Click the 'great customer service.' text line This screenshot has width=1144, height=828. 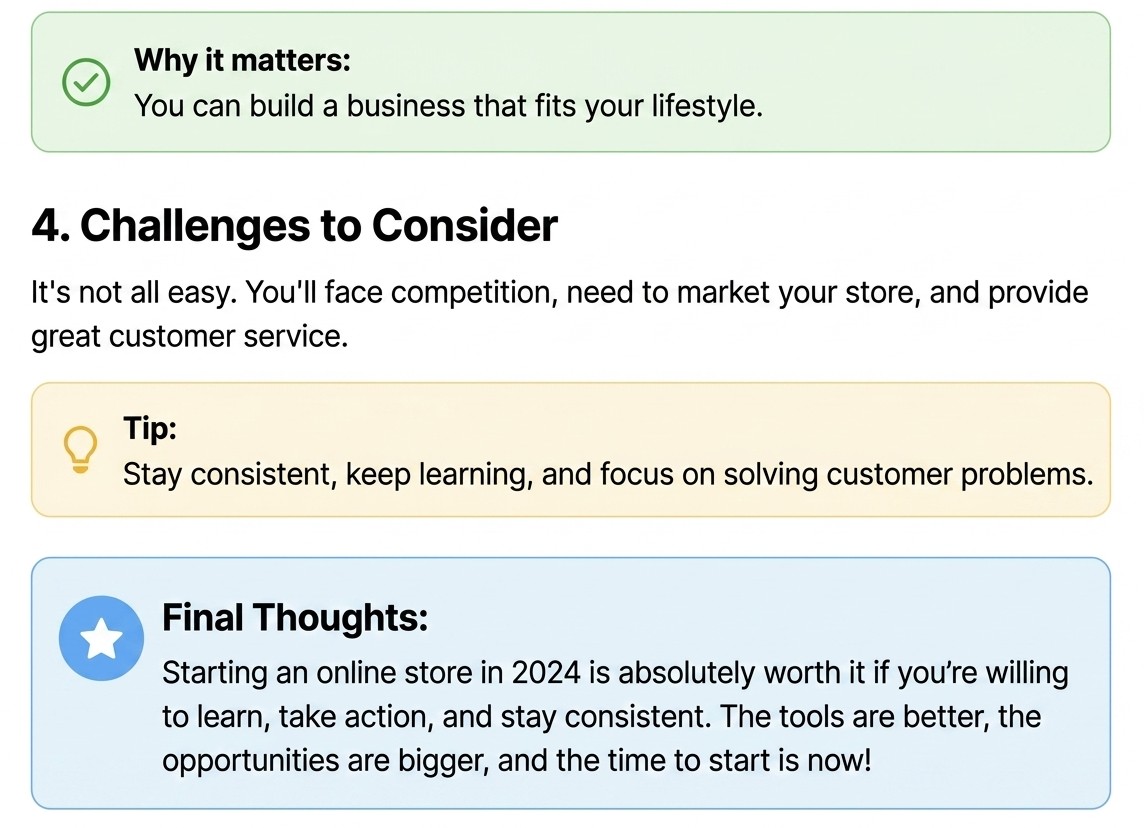190,336
